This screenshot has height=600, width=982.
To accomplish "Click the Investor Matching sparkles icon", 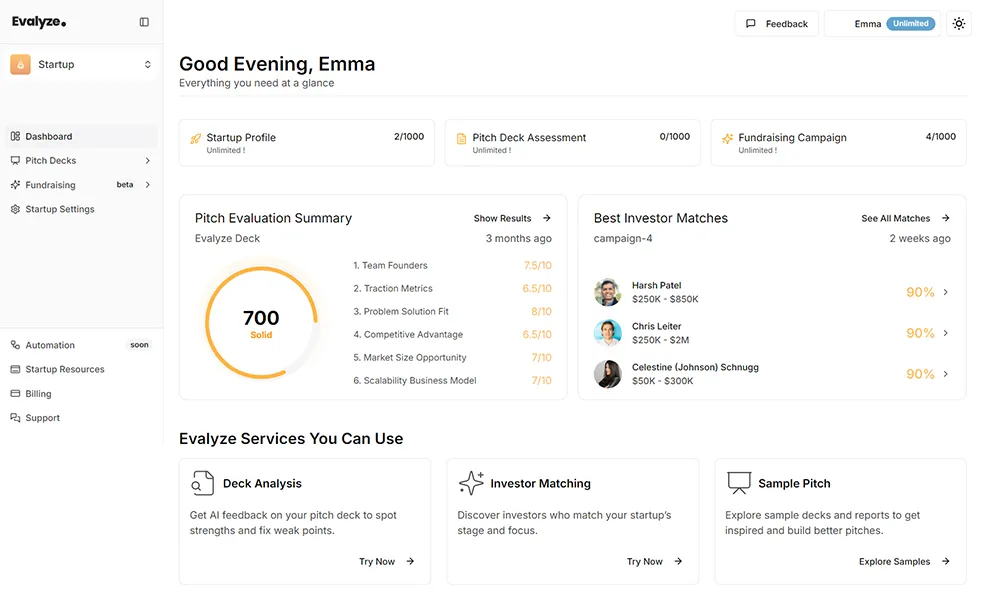I will [470, 482].
